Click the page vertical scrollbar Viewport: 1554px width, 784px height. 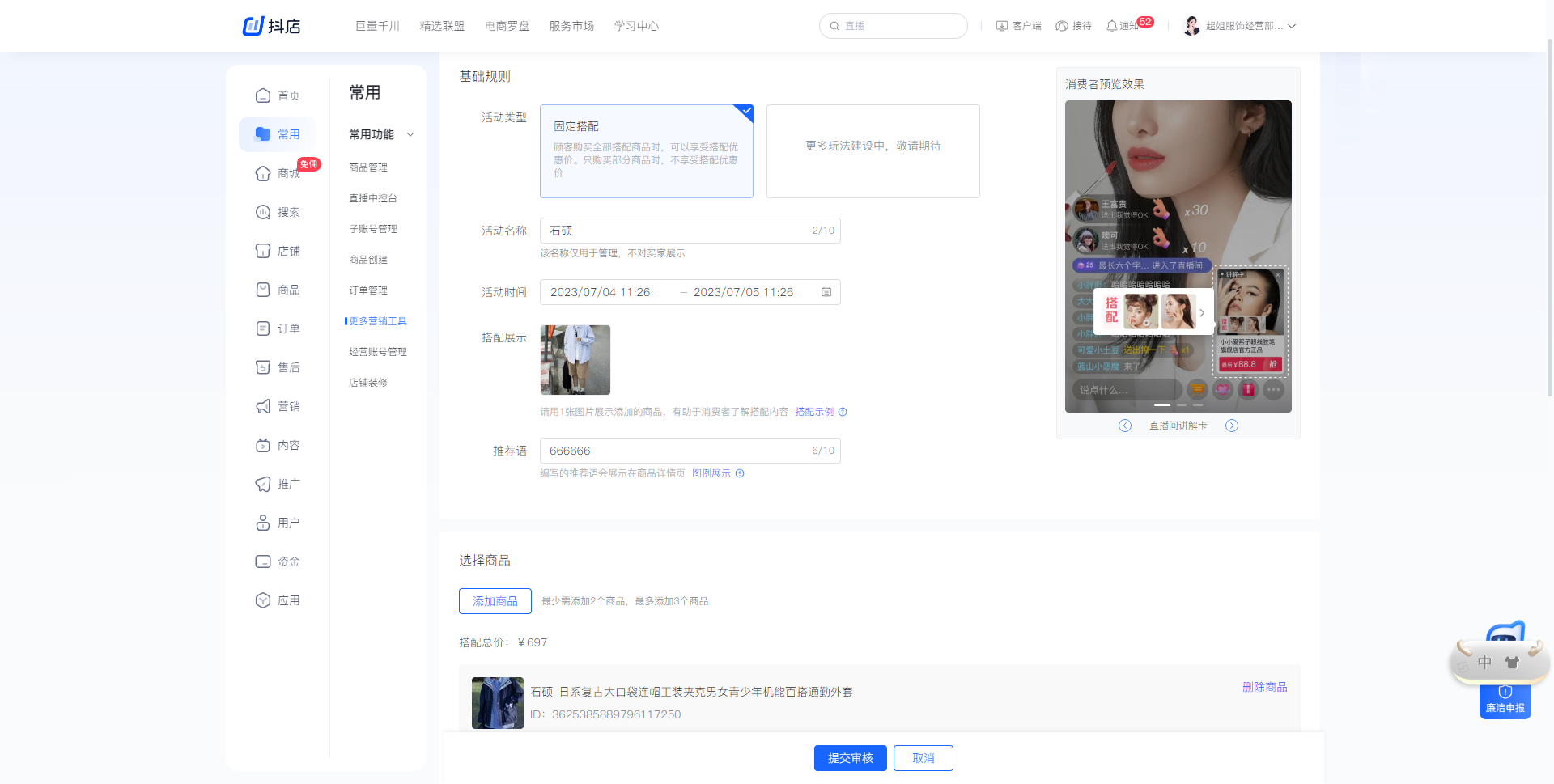1549,218
